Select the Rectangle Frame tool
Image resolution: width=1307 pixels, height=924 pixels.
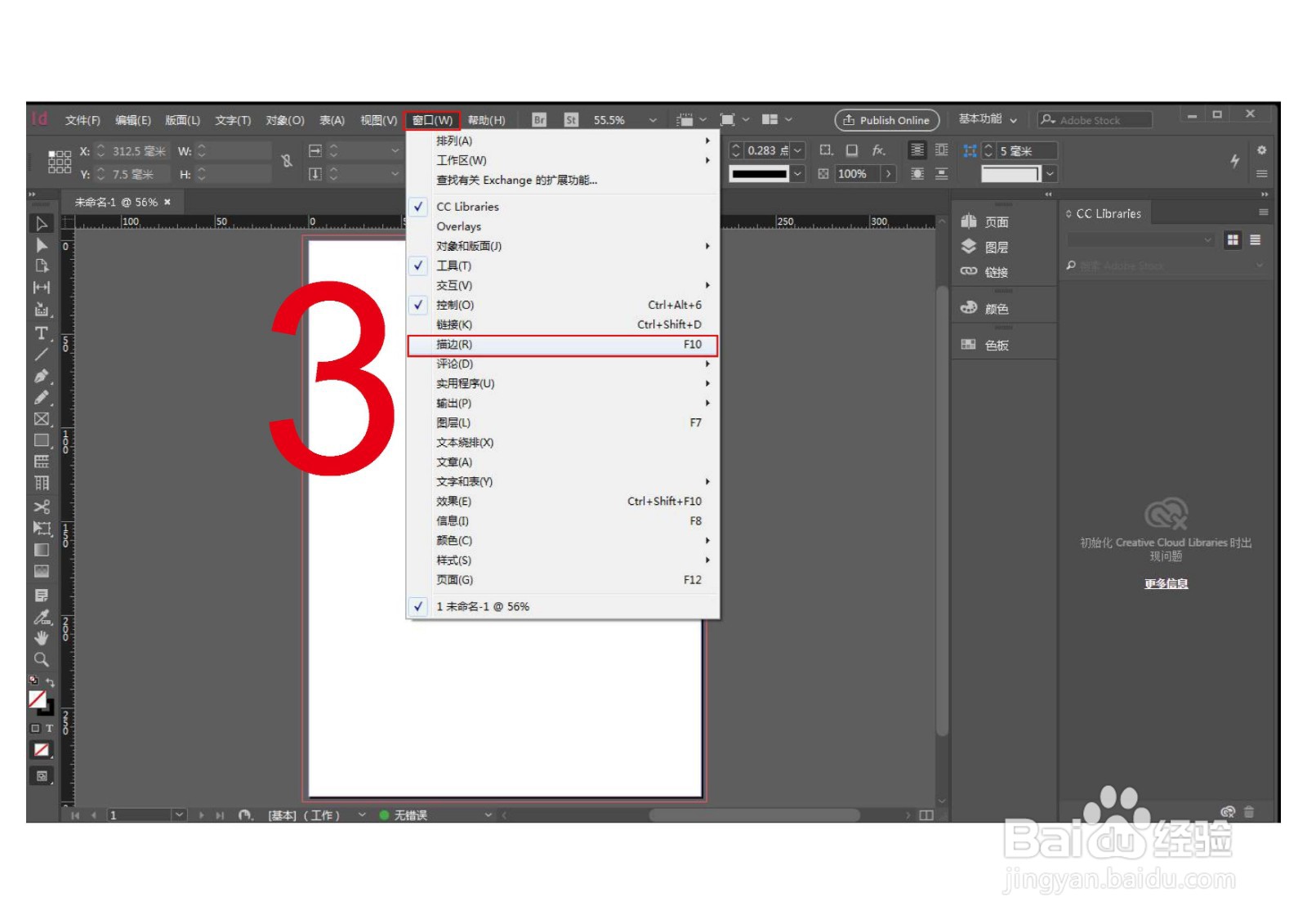(x=42, y=419)
